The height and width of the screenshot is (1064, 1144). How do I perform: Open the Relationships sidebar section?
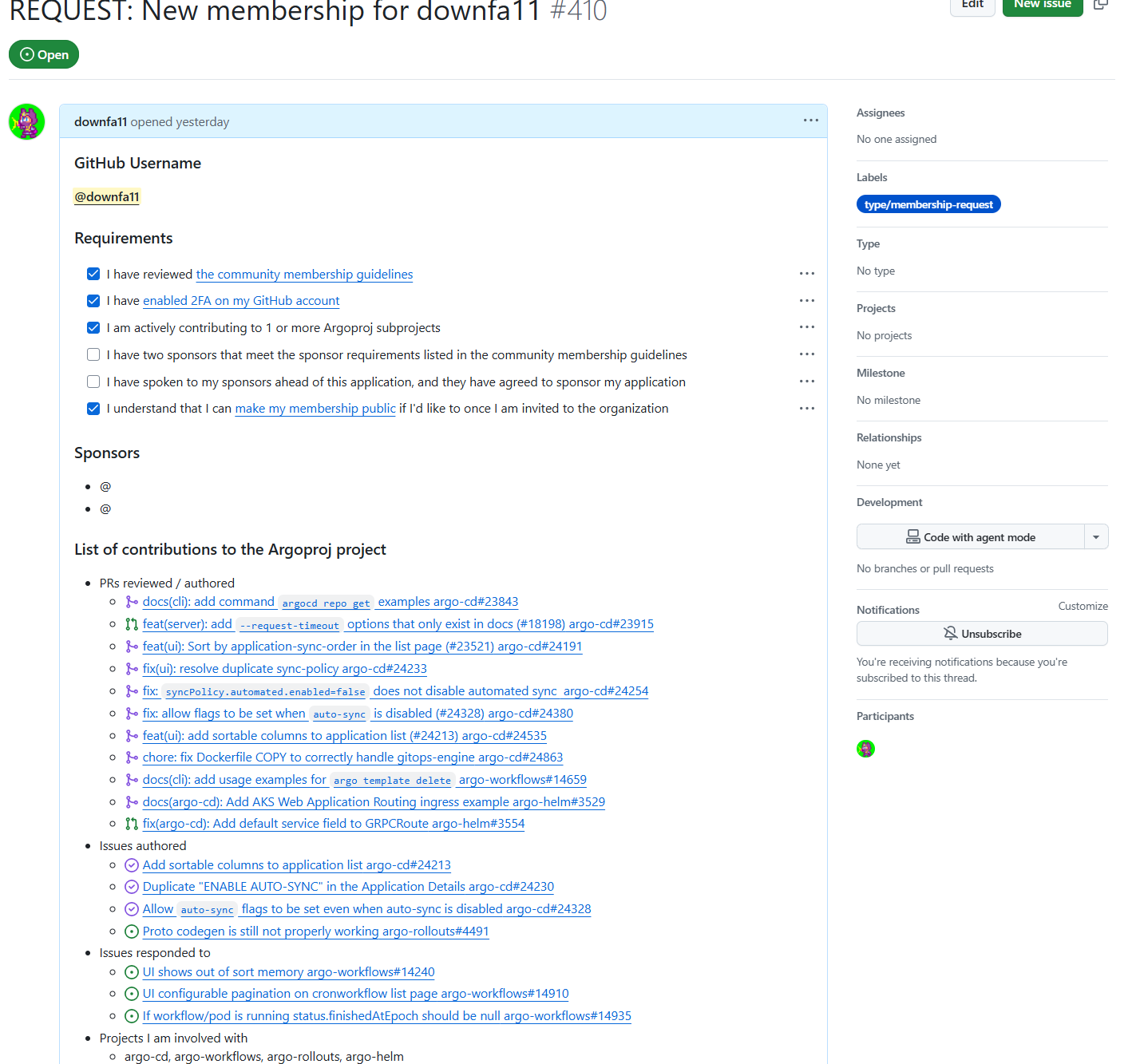889,437
